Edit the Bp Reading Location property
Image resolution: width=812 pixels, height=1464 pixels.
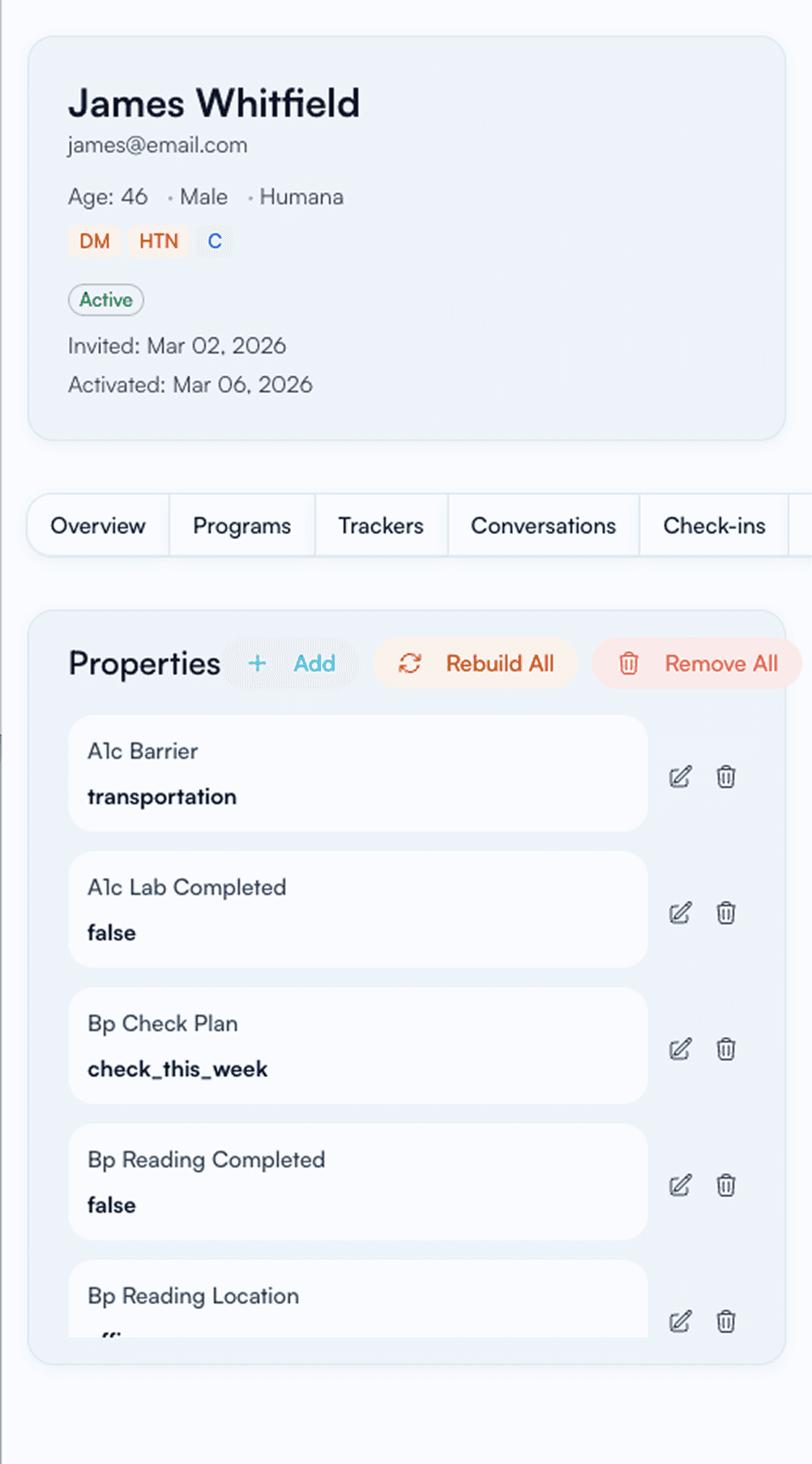pyautogui.click(x=680, y=1321)
